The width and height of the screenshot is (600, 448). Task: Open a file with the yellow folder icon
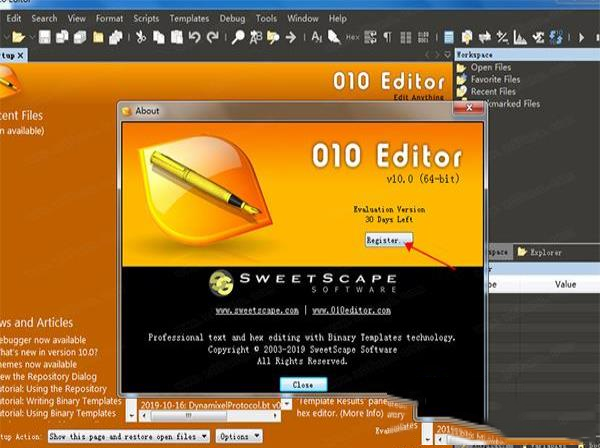[x=18, y=37]
